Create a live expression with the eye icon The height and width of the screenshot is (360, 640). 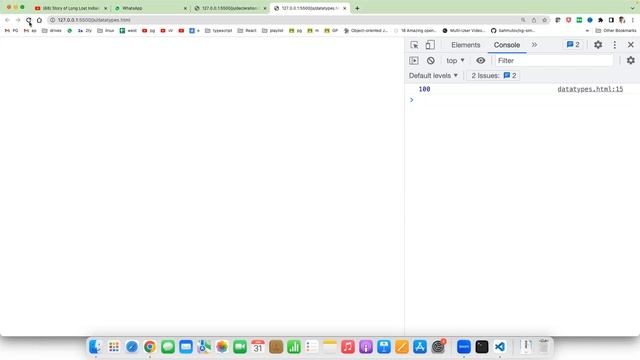(480, 60)
